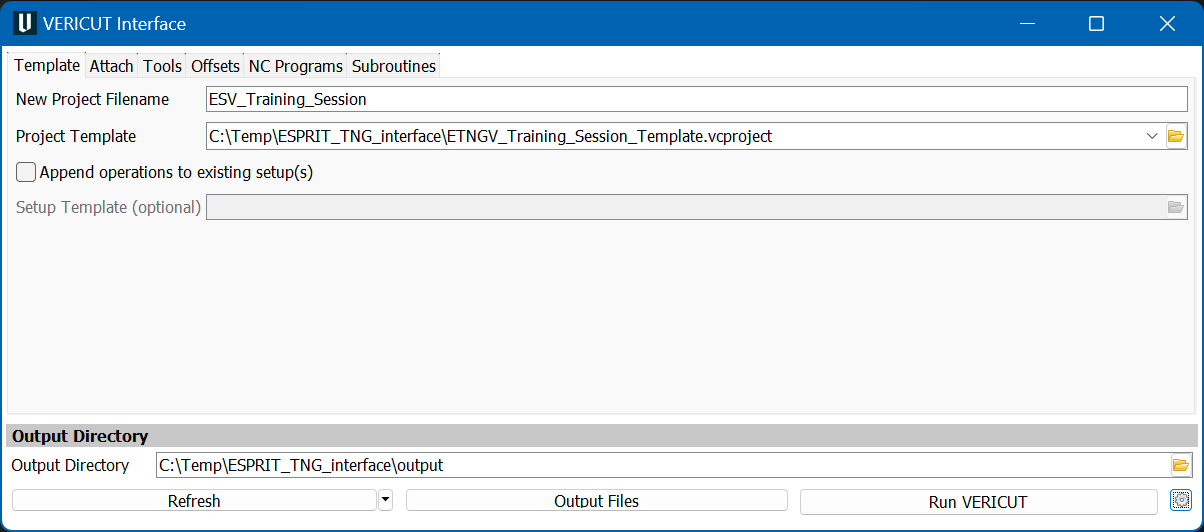This screenshot has width=1204, height=532.
Task: Minimize the VERICUT Interface window
Action: 1027,23
